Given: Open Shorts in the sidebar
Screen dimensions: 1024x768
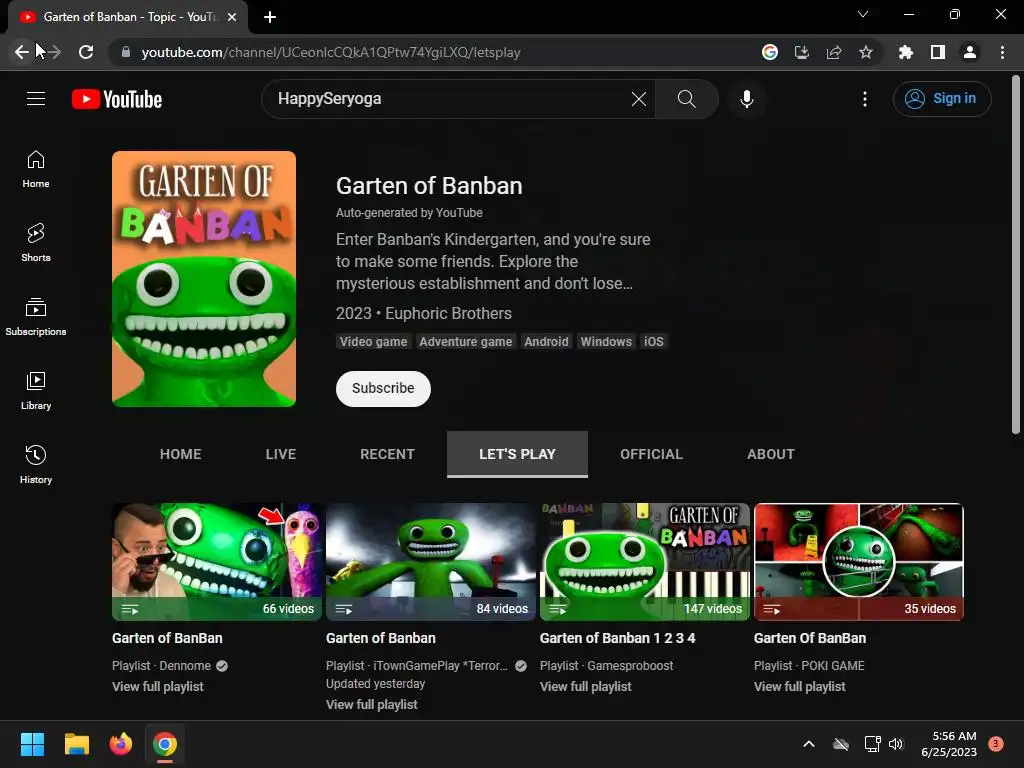Looking at the screenshot, I should (x=36, y=243).
